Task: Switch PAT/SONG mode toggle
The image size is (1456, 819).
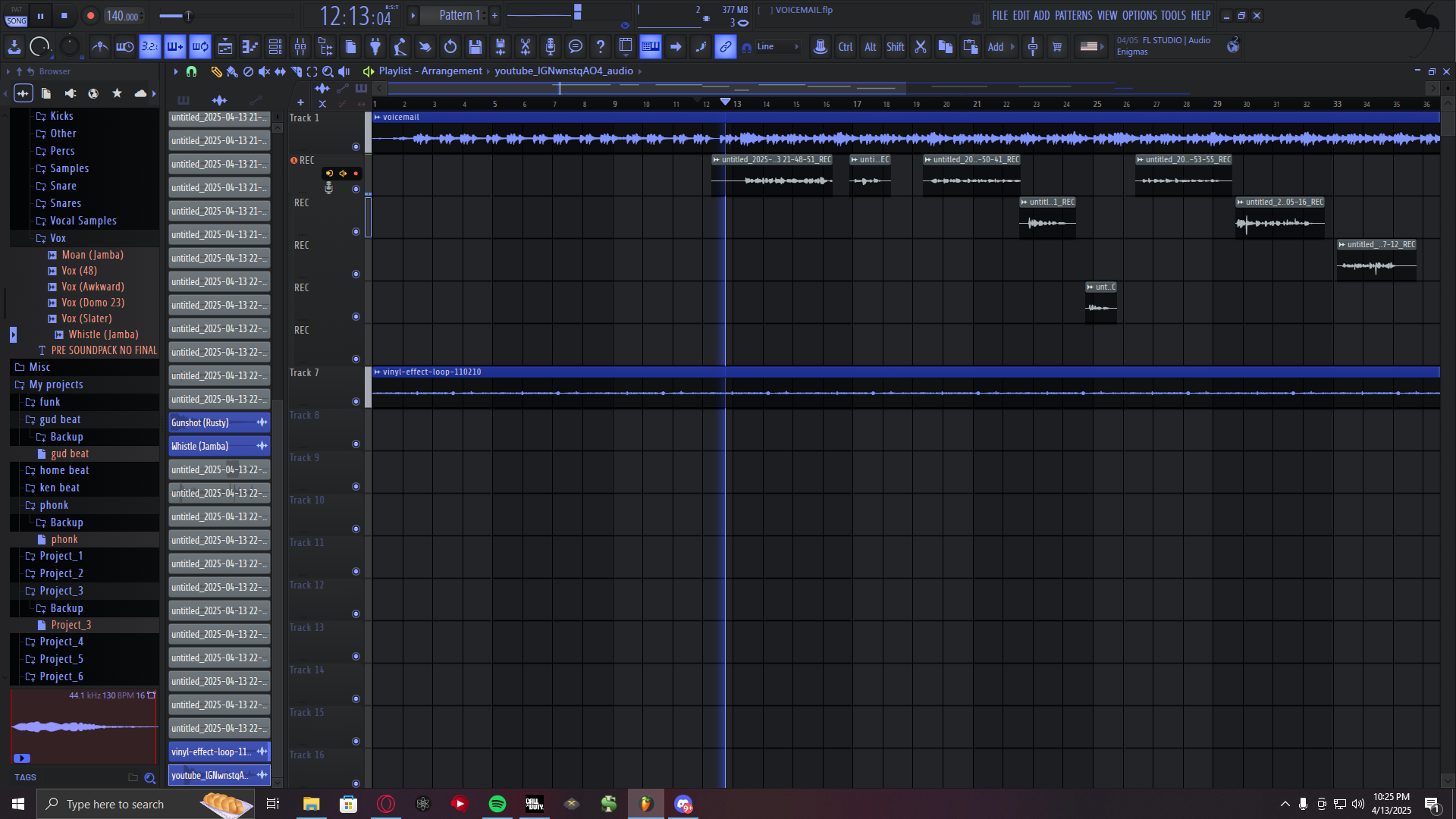Action: 17,15
